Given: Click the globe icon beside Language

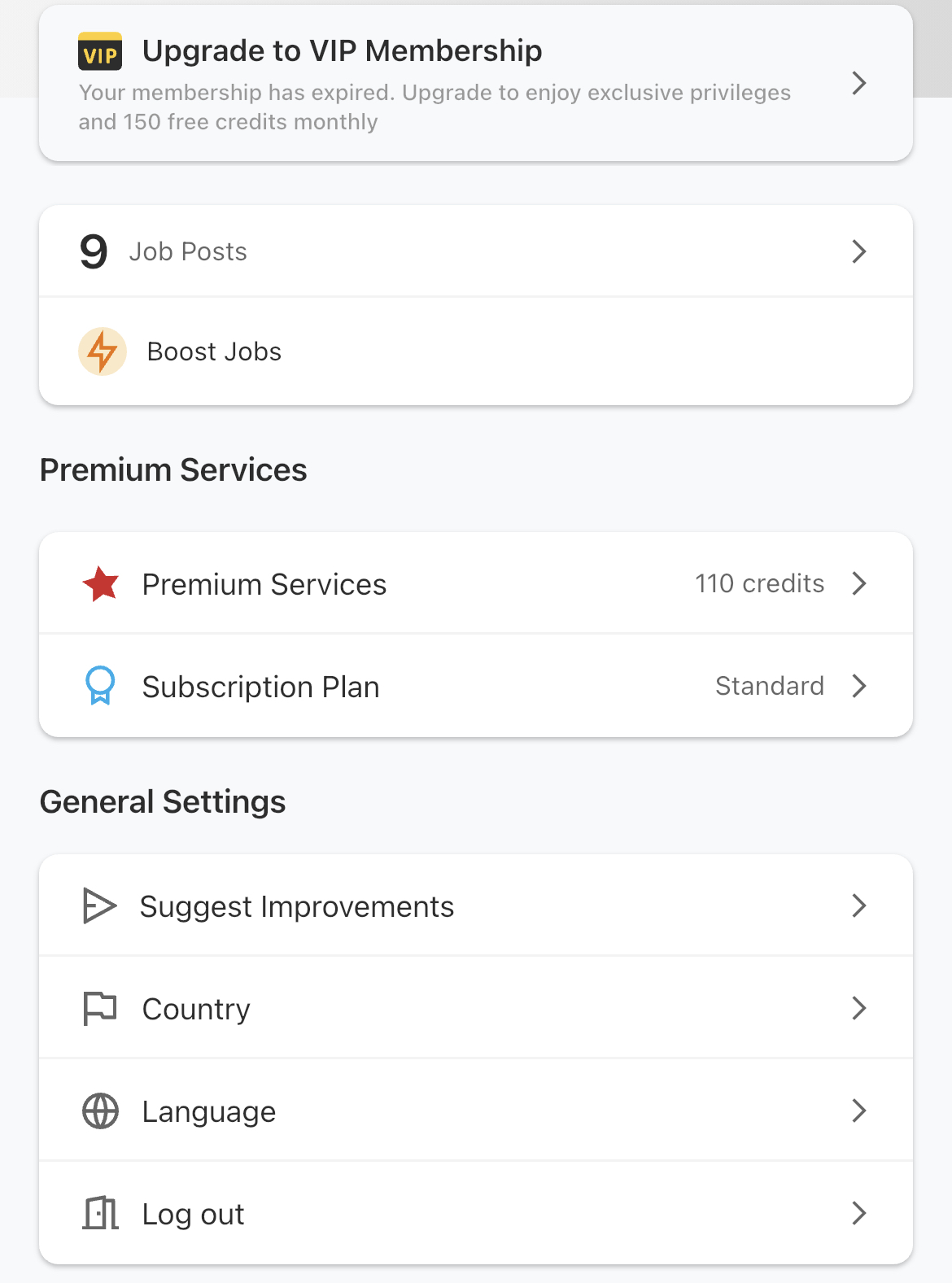Looking at the screenshot, I should click(101, 1111).
